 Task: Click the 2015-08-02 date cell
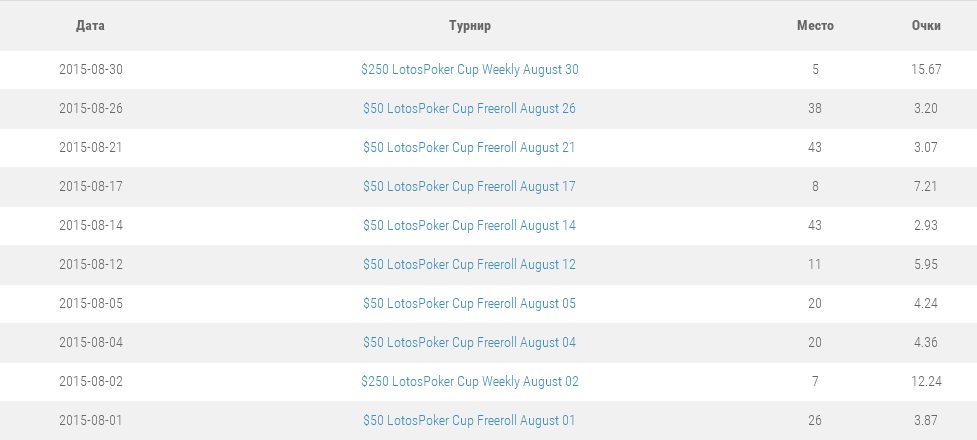(91, 382)
